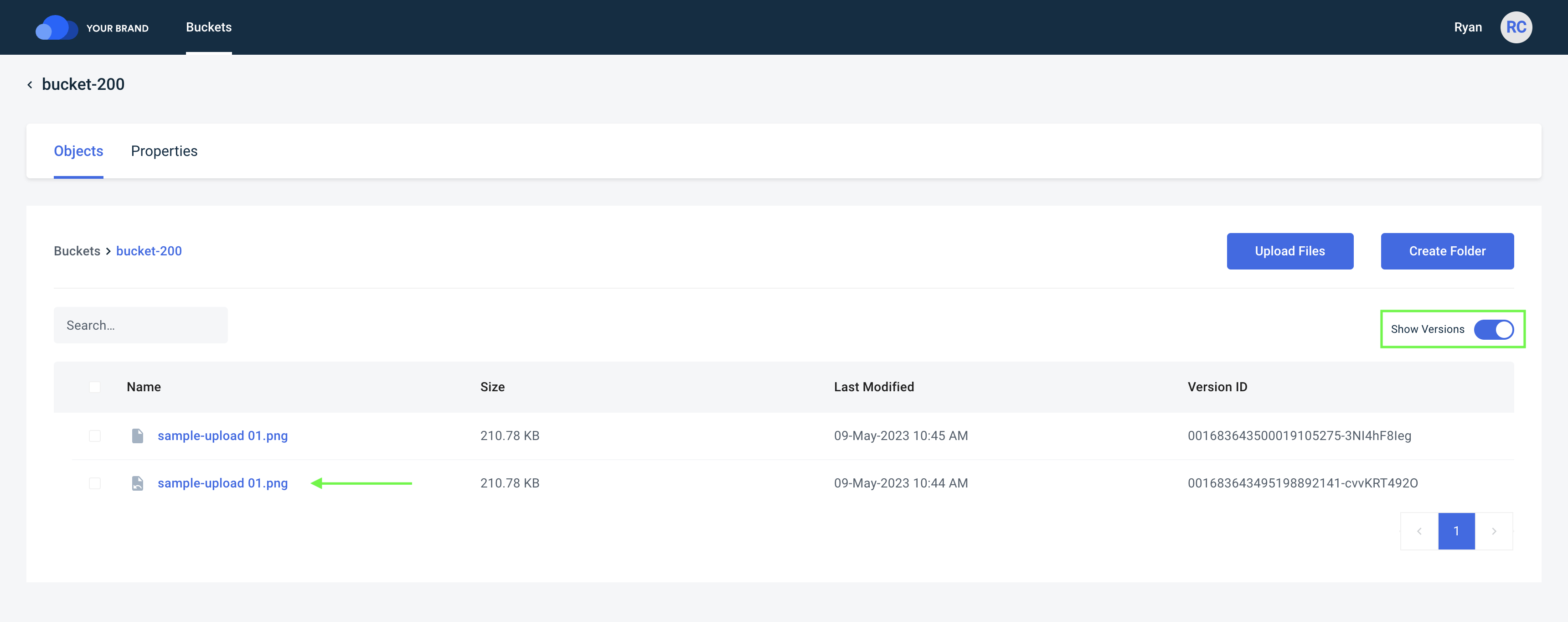
Task: Click the bucket-200 breadcrumb link
Action: 149,250
